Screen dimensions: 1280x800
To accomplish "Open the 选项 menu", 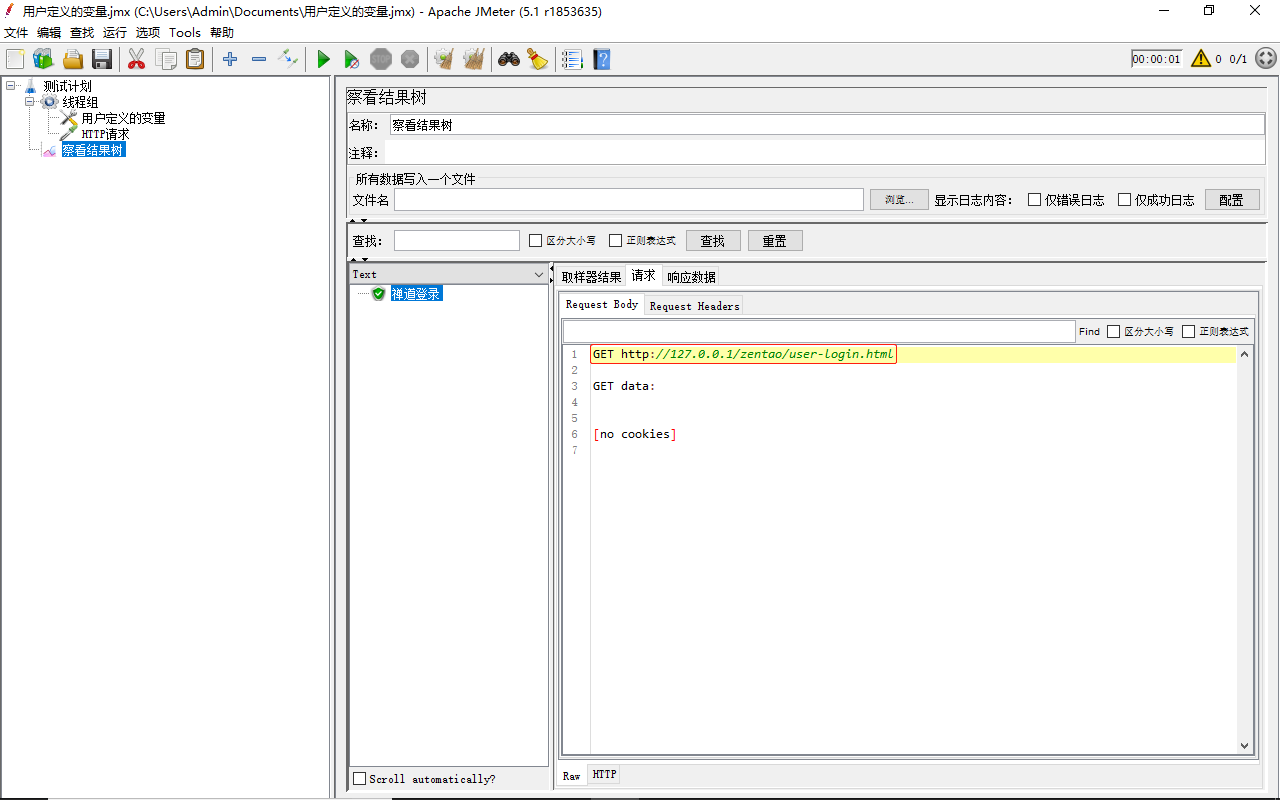I will (x=148, y=33).
